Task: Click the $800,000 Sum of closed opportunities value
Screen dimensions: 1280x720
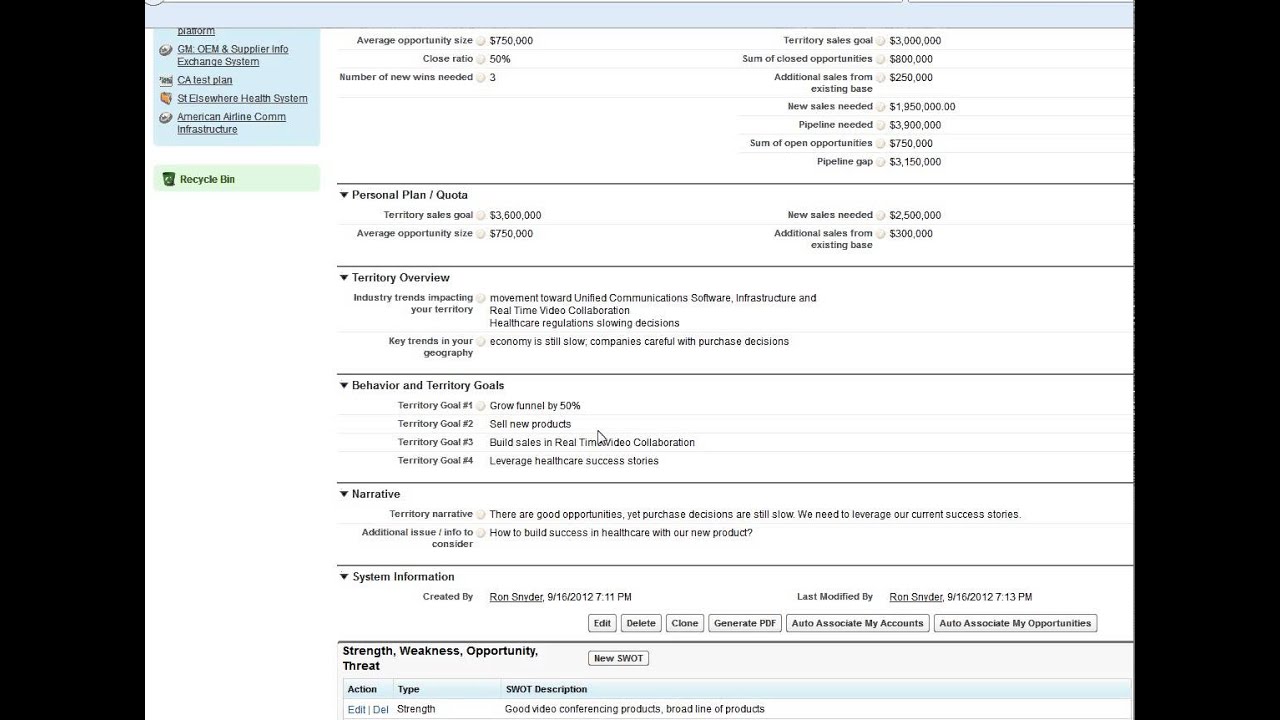Action: click(x=911, y=59)
